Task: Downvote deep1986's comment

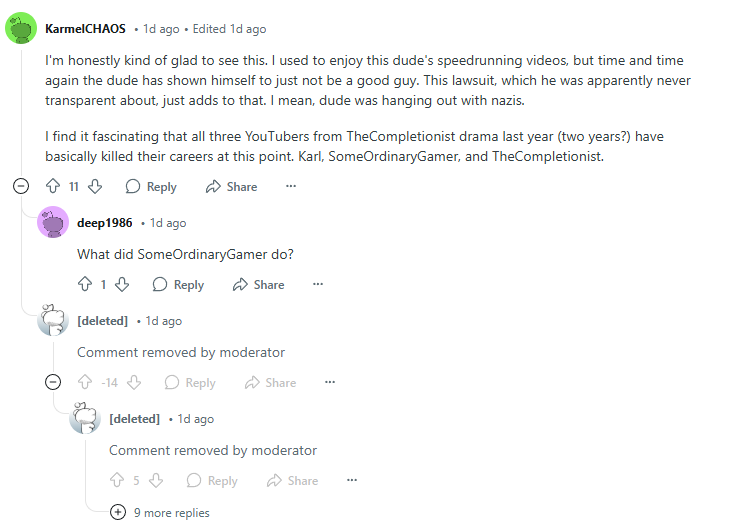Action: tap(122, 284)
